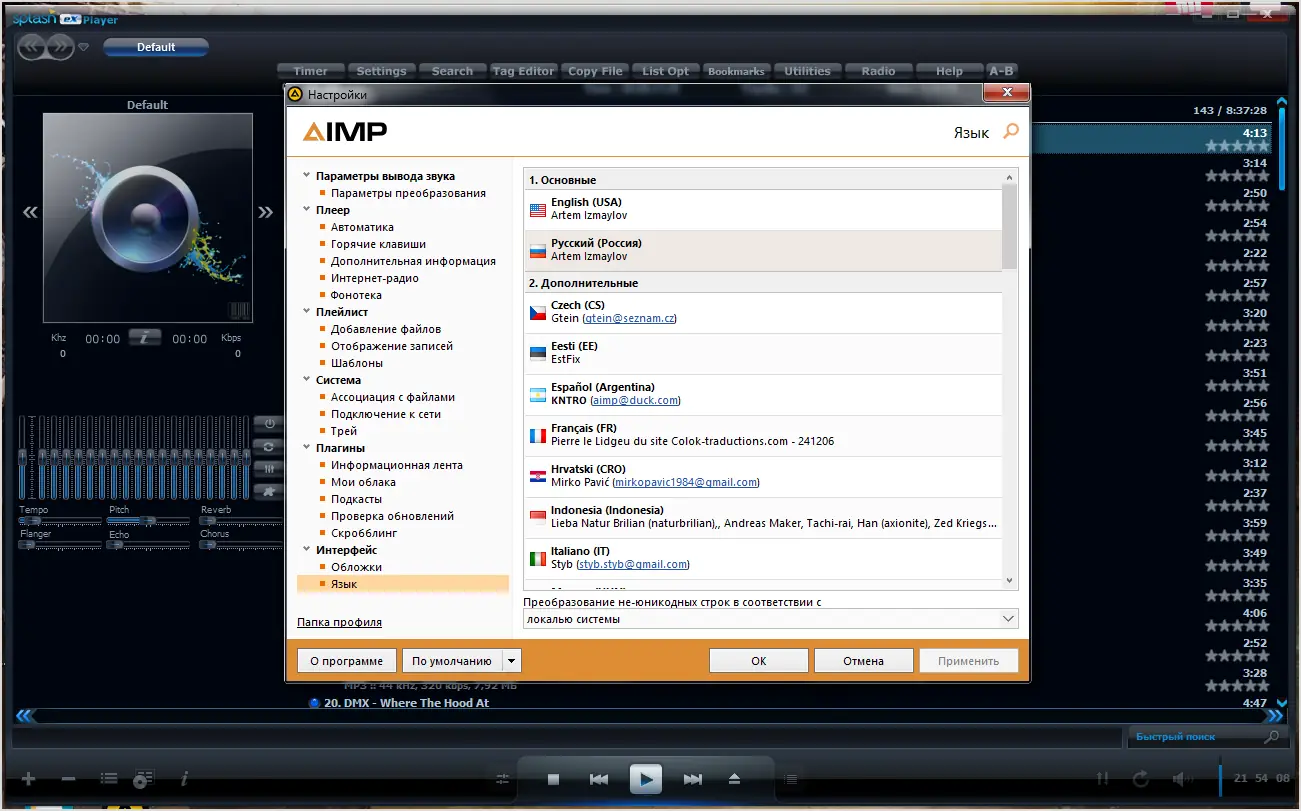The width and height of the screenshot is (1301, 811).
Task: Click the playlist disc icon in the bottom bar
Action: [144, 779]
